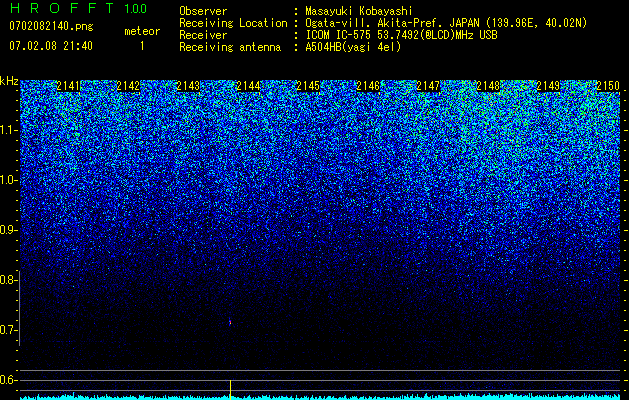The image size is (629, 400).
Task: Click the kHz axis unit label
Action: click(9, 81)
